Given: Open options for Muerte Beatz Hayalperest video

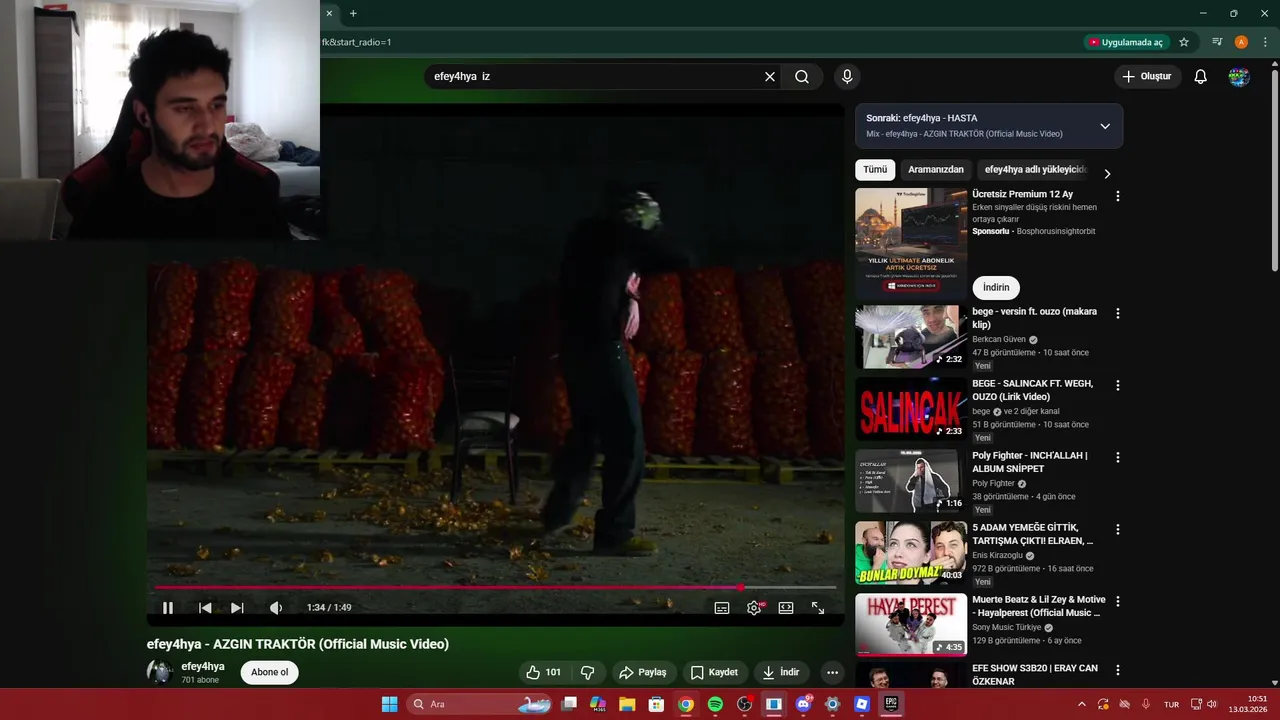Looking at the screenshot, I should (x=1118, y=601).
